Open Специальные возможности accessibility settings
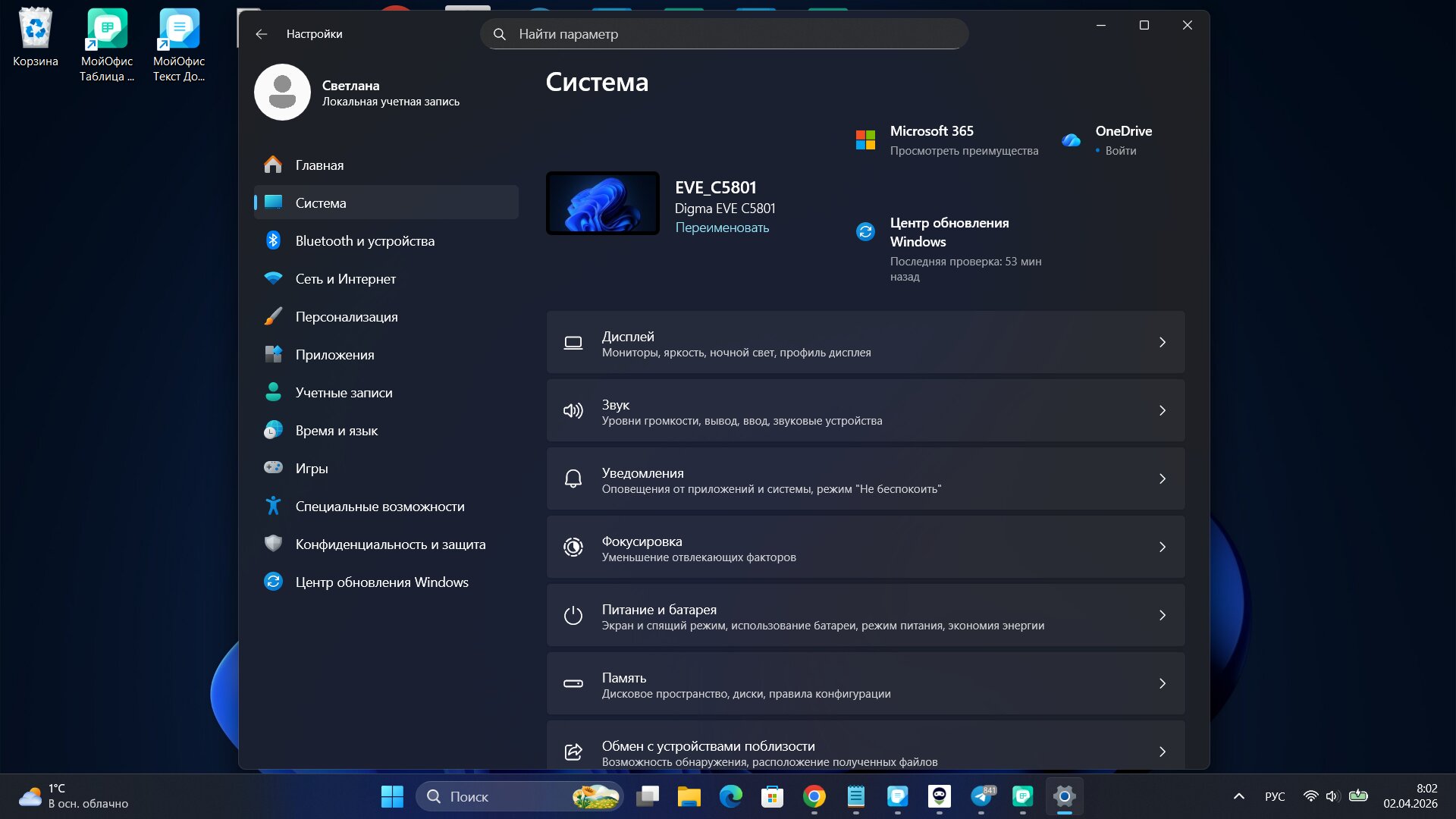 (x=379, y=507)
